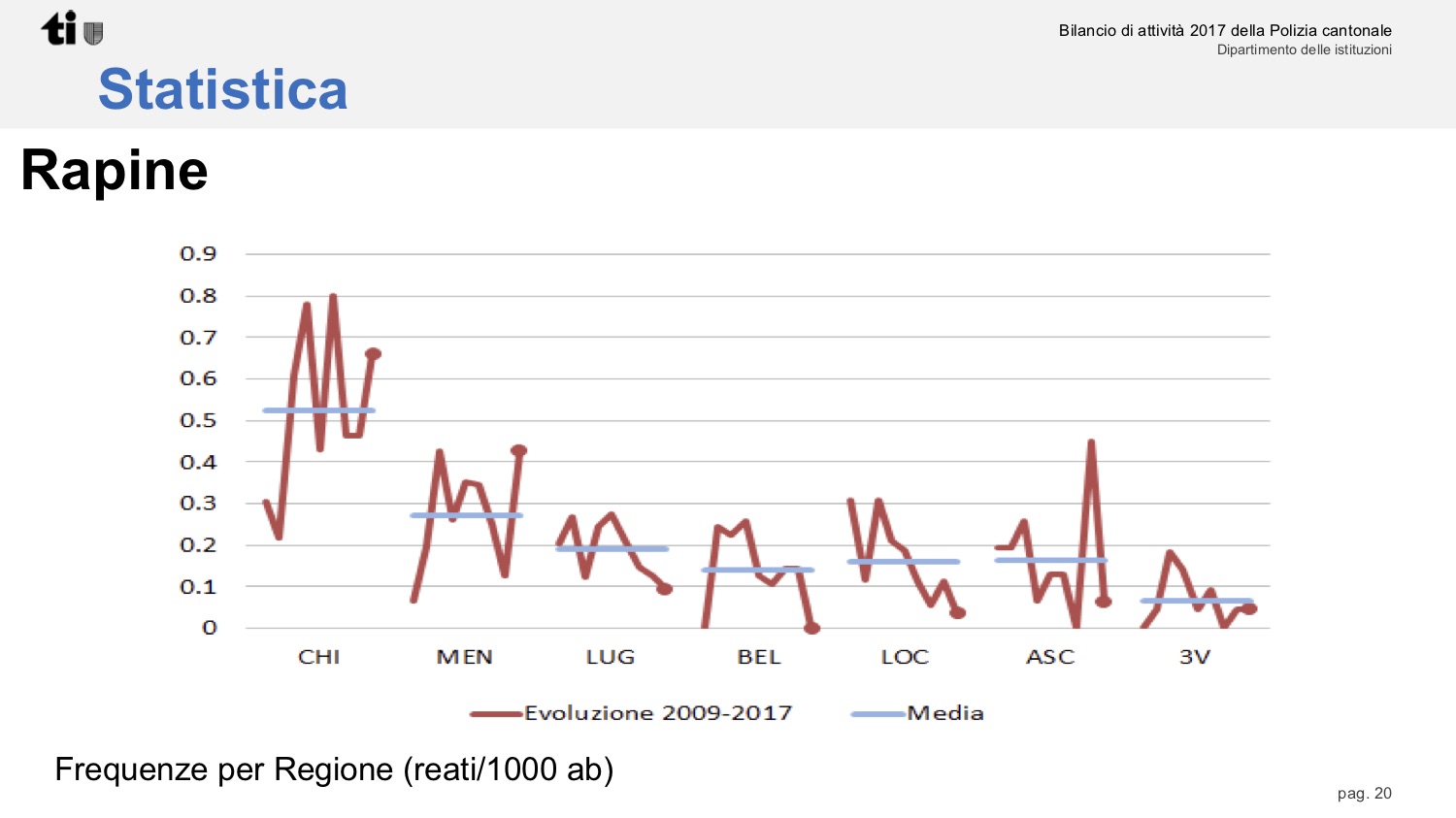This screenshot has width=1456, height=818.
Task: Click the canton shield emblem beside ti
Action: click(93, 34)
